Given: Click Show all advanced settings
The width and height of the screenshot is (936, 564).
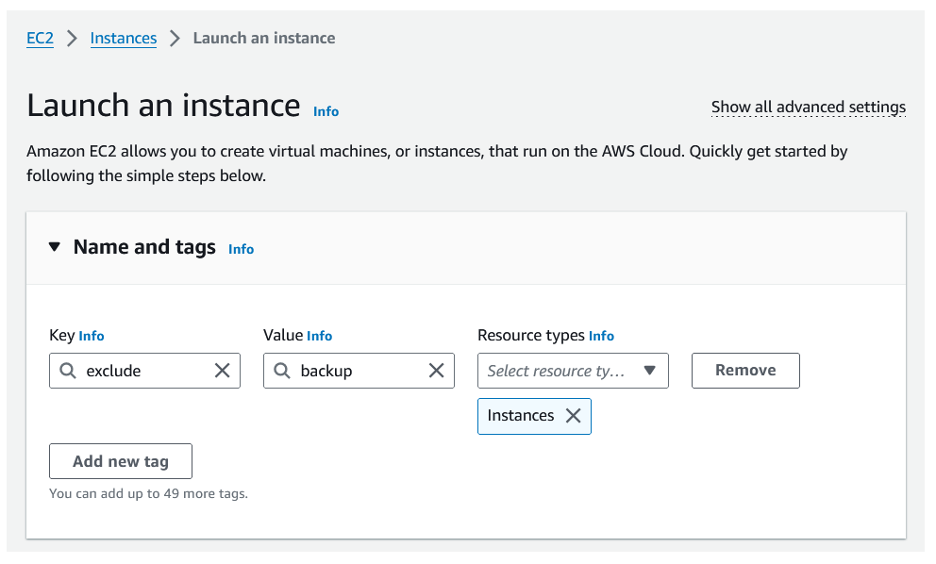Looking at the screenshot, I should [808, 107].
